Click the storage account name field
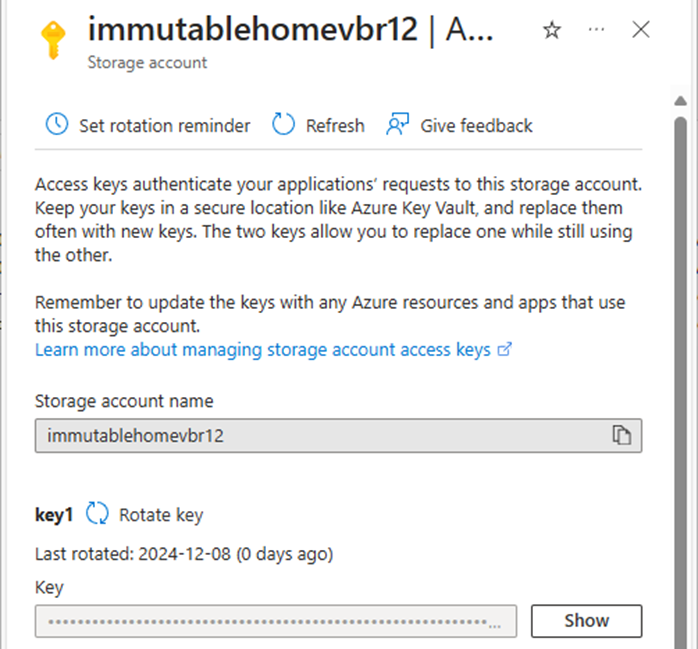 coord(338,435)
